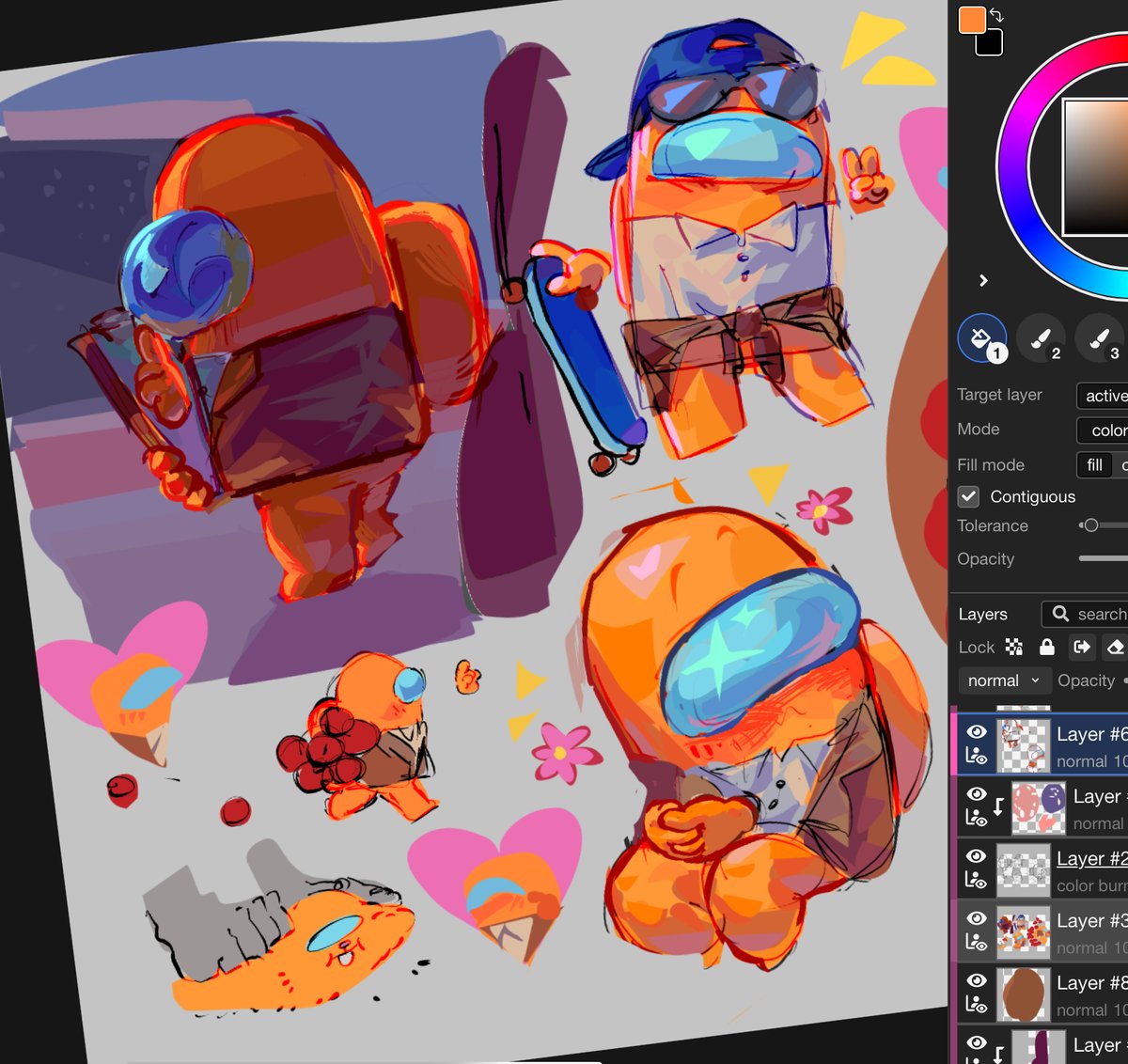The width and height of the screenshot is (1128, 1064).
Task: Select the Layer #8 brown oval thumbnail
Action: pos(1023,994)
